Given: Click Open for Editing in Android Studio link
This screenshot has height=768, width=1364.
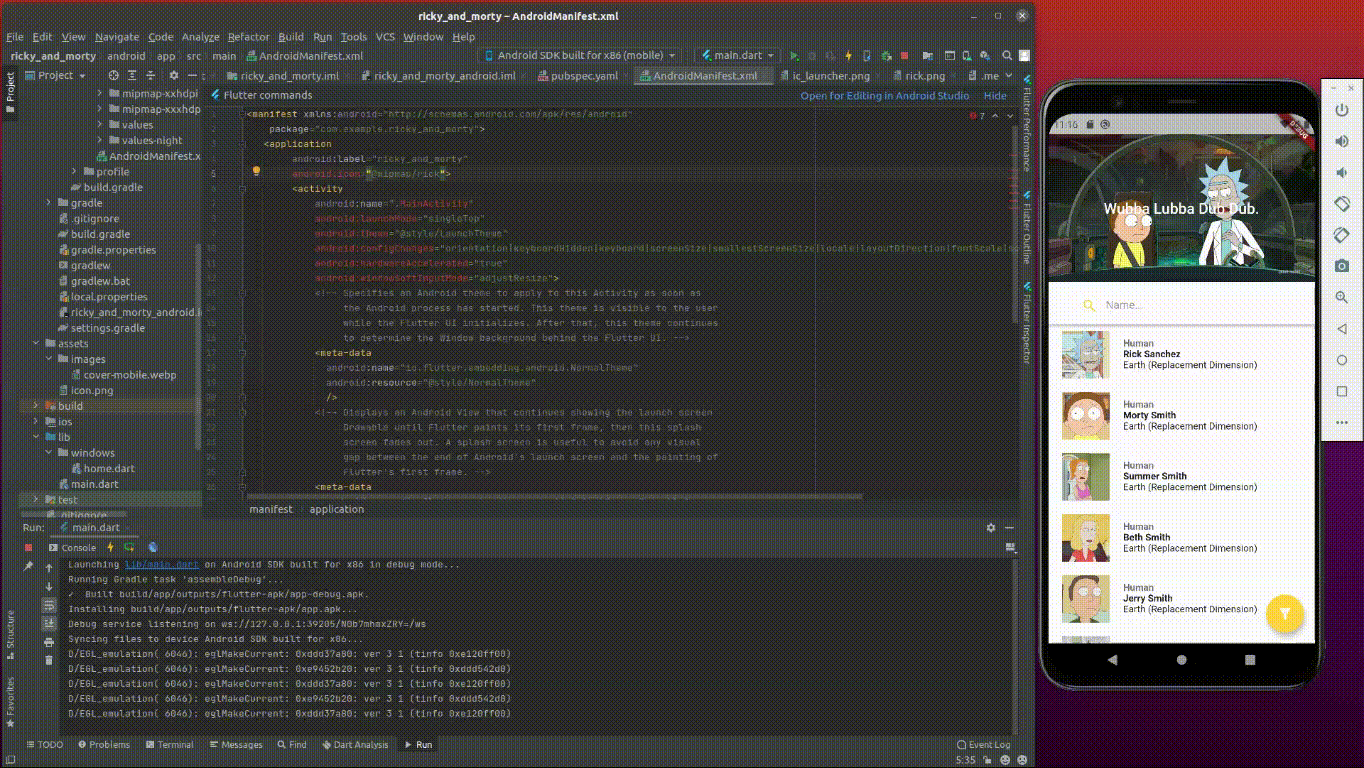Looking at the screenshot, I should pos(884,96).
